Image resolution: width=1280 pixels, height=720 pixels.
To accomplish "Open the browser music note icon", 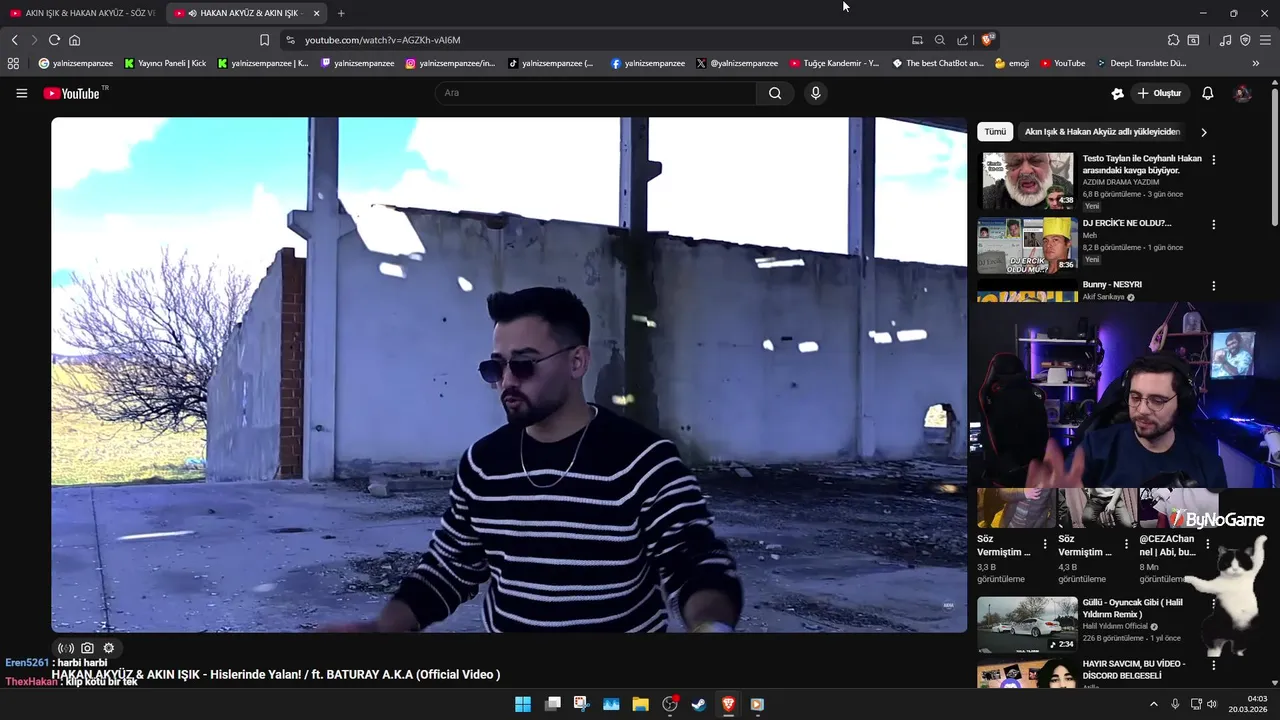I will 1225,40.
